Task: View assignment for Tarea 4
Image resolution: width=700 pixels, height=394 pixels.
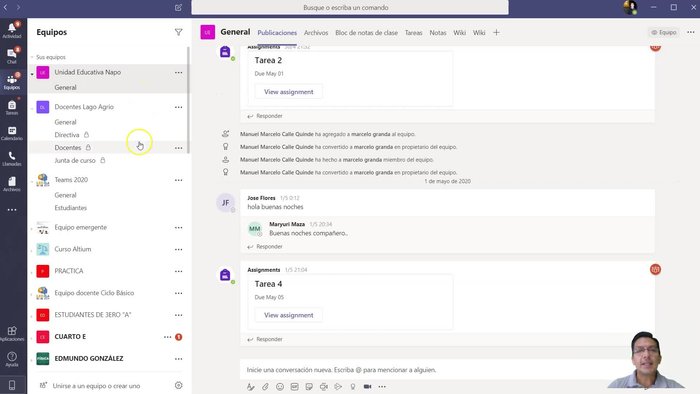Action: [x=288, y=315]
